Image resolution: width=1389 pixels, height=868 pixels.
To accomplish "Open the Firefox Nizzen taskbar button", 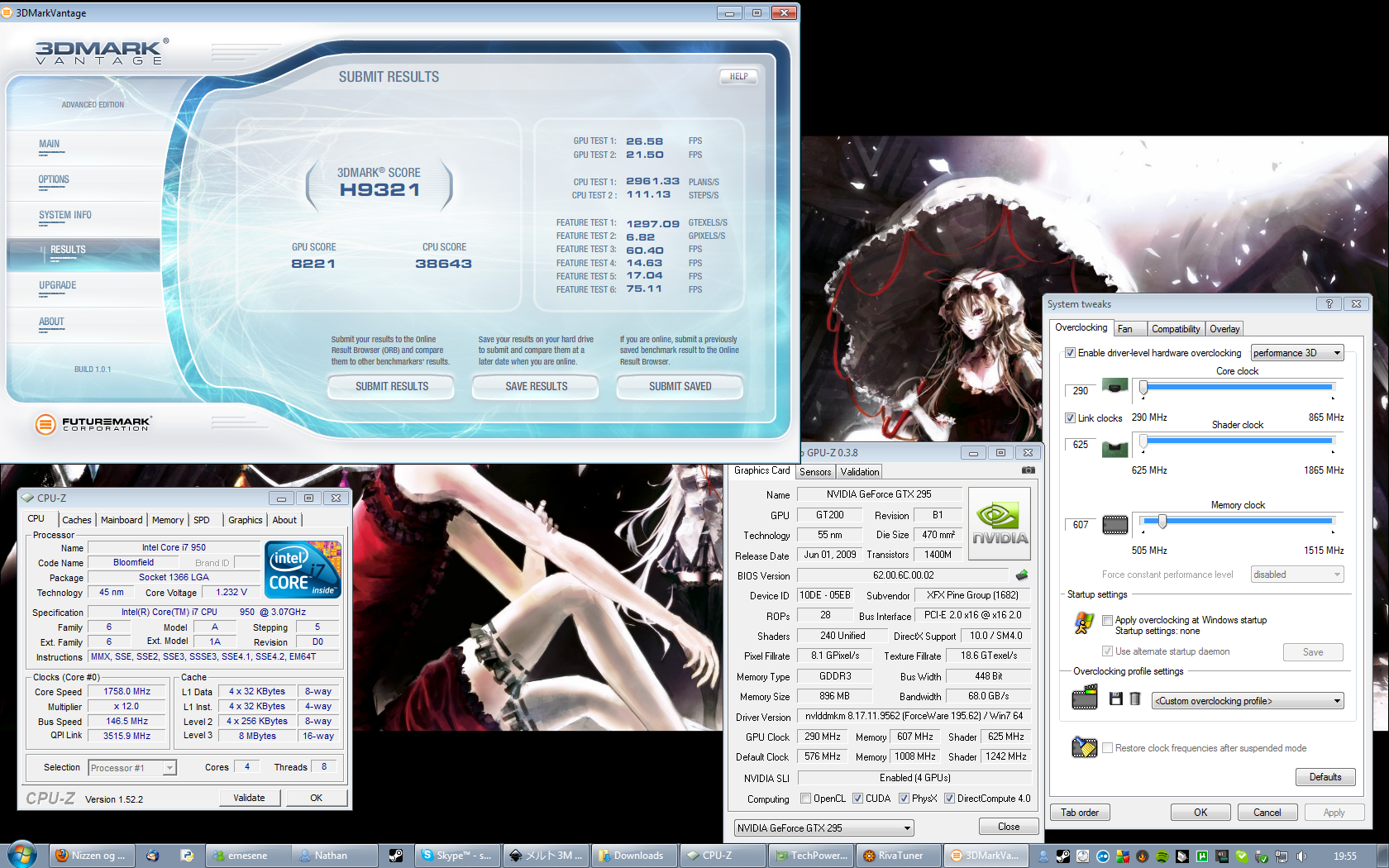I will coord(91,856).
